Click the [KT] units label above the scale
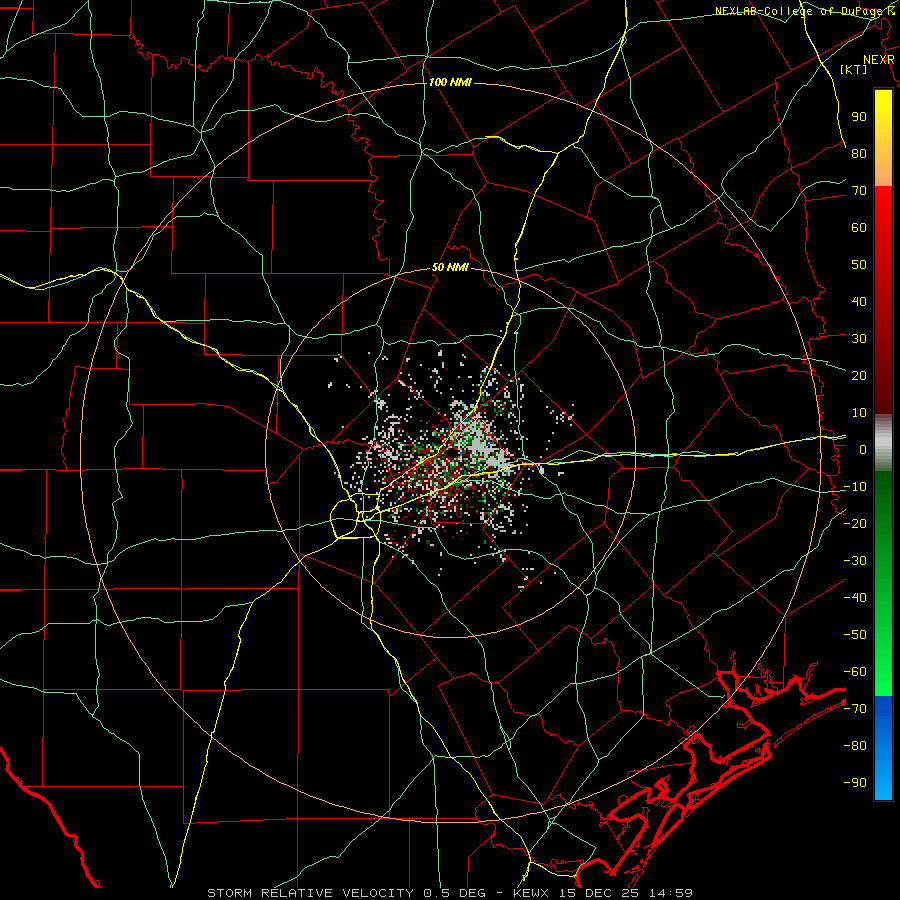 [x=854, y=69]
